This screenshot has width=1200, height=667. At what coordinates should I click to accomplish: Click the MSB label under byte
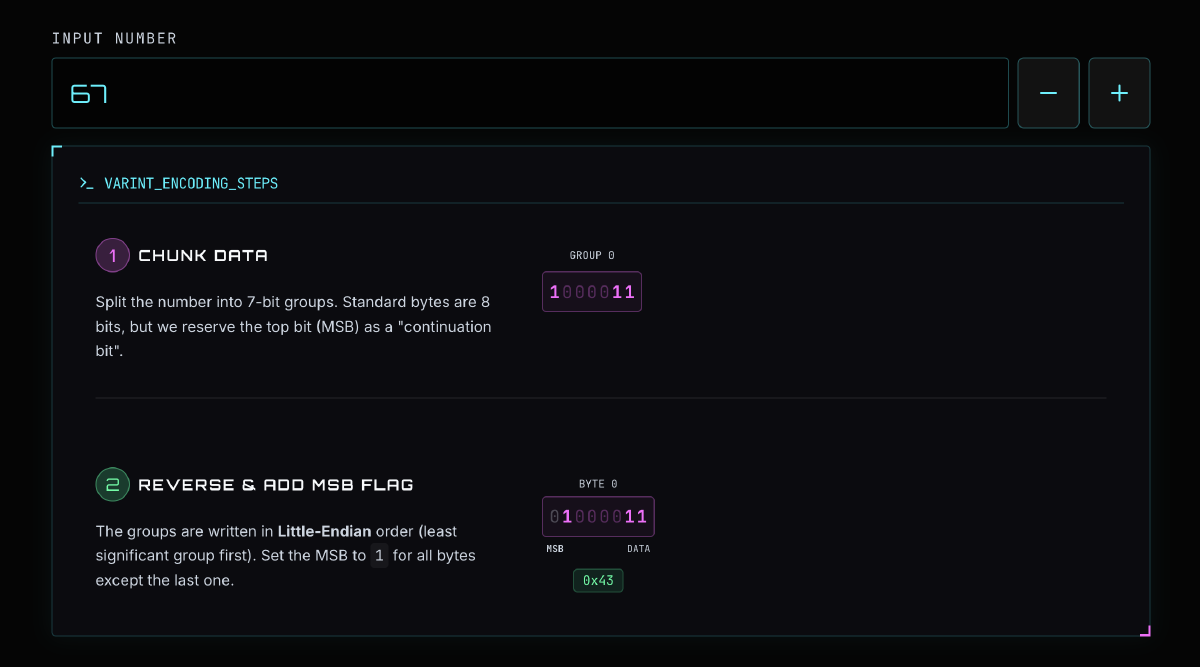(x=555, y=549)
